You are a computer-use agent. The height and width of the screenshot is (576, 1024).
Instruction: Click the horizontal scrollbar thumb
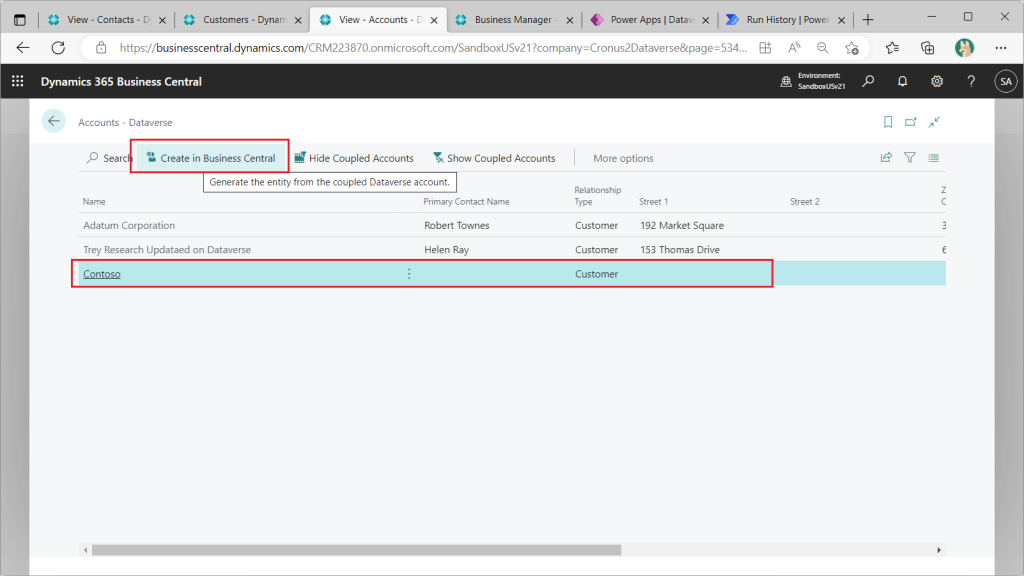click(357, 550)
